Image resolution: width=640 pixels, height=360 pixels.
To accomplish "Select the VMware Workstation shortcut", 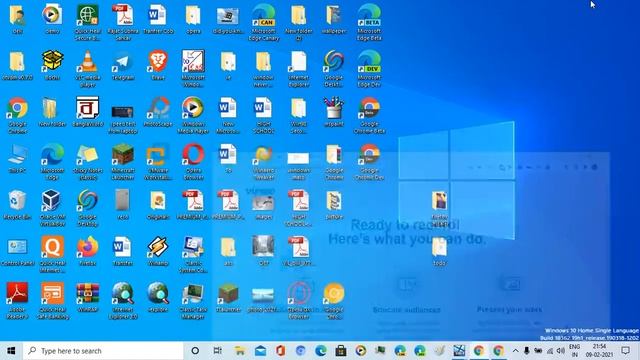I will (158, 162).
